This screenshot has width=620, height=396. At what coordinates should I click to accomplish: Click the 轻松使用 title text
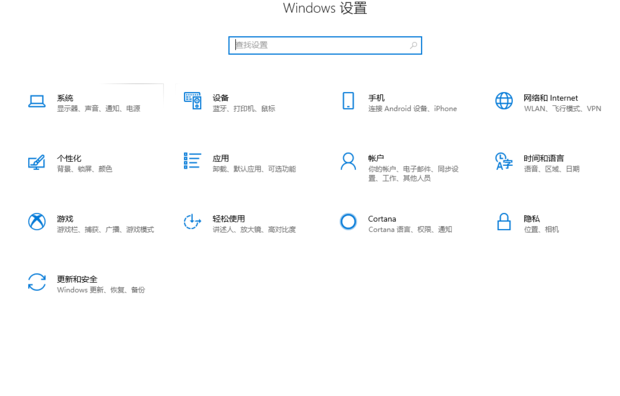[229, 219]
